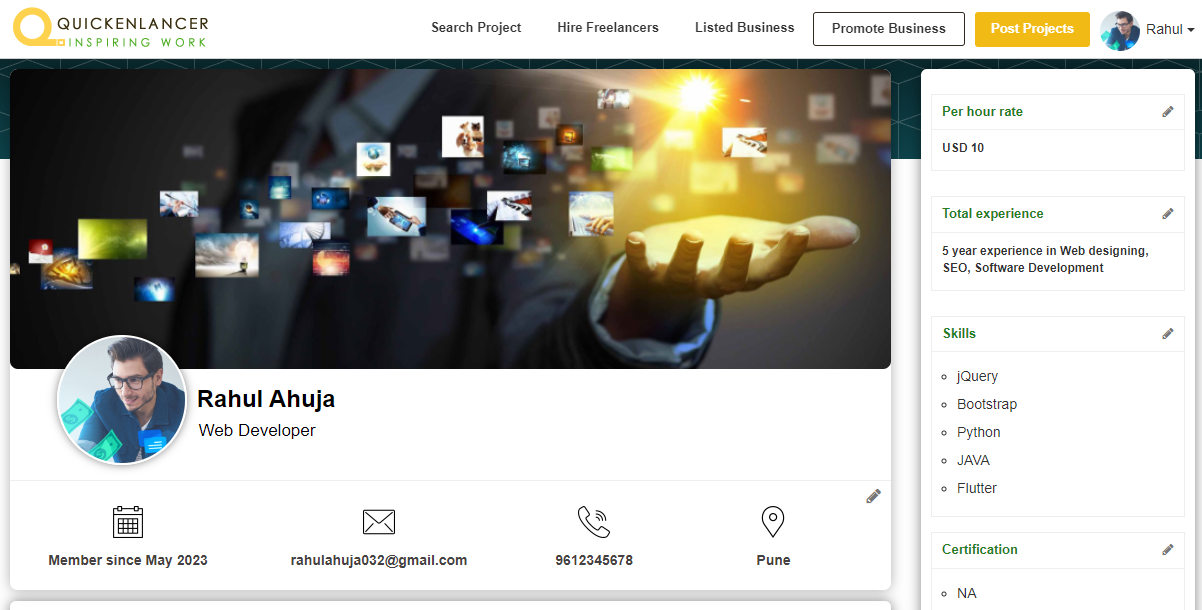The width and height of the screenshot is (1202, 610).
Task: Go to Hire Freelancers page
Action: tap(608, 28)
